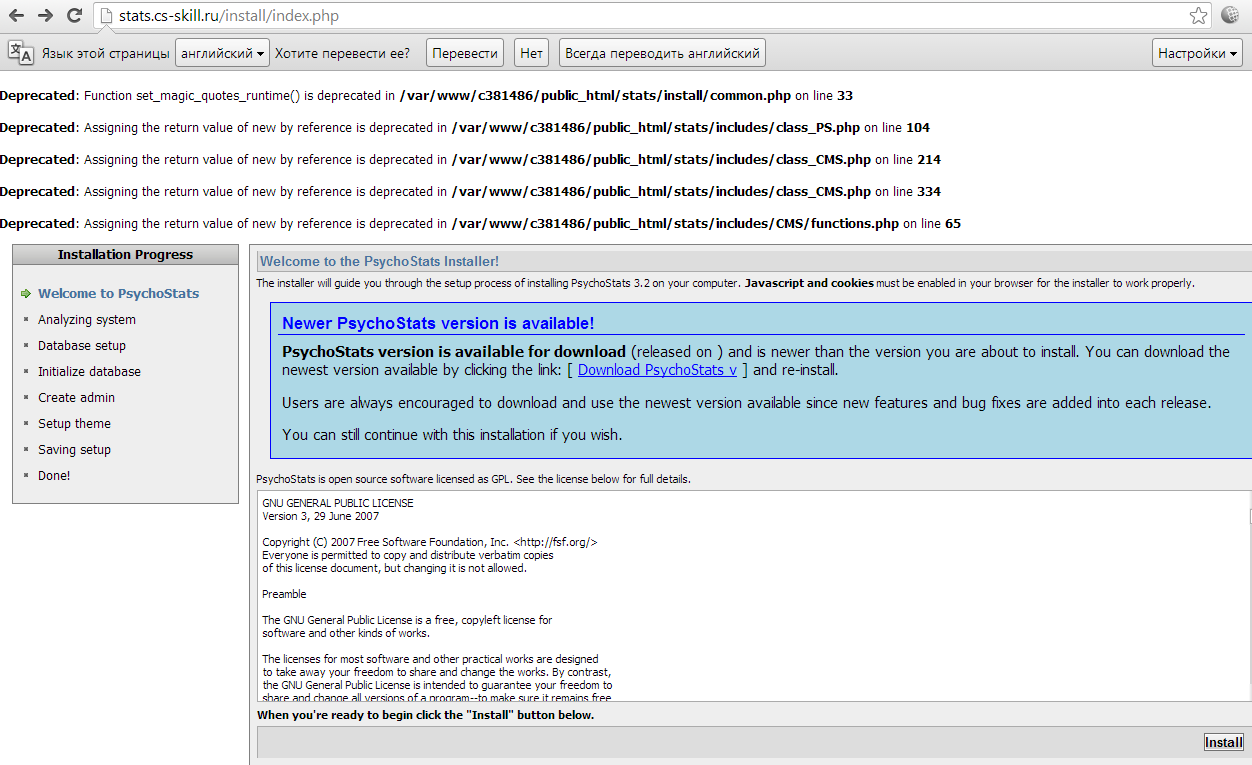Select the Setup theme step
The height and width of the screenshot is (765, 1252).
pyautogui.click(x=74, y=424)
